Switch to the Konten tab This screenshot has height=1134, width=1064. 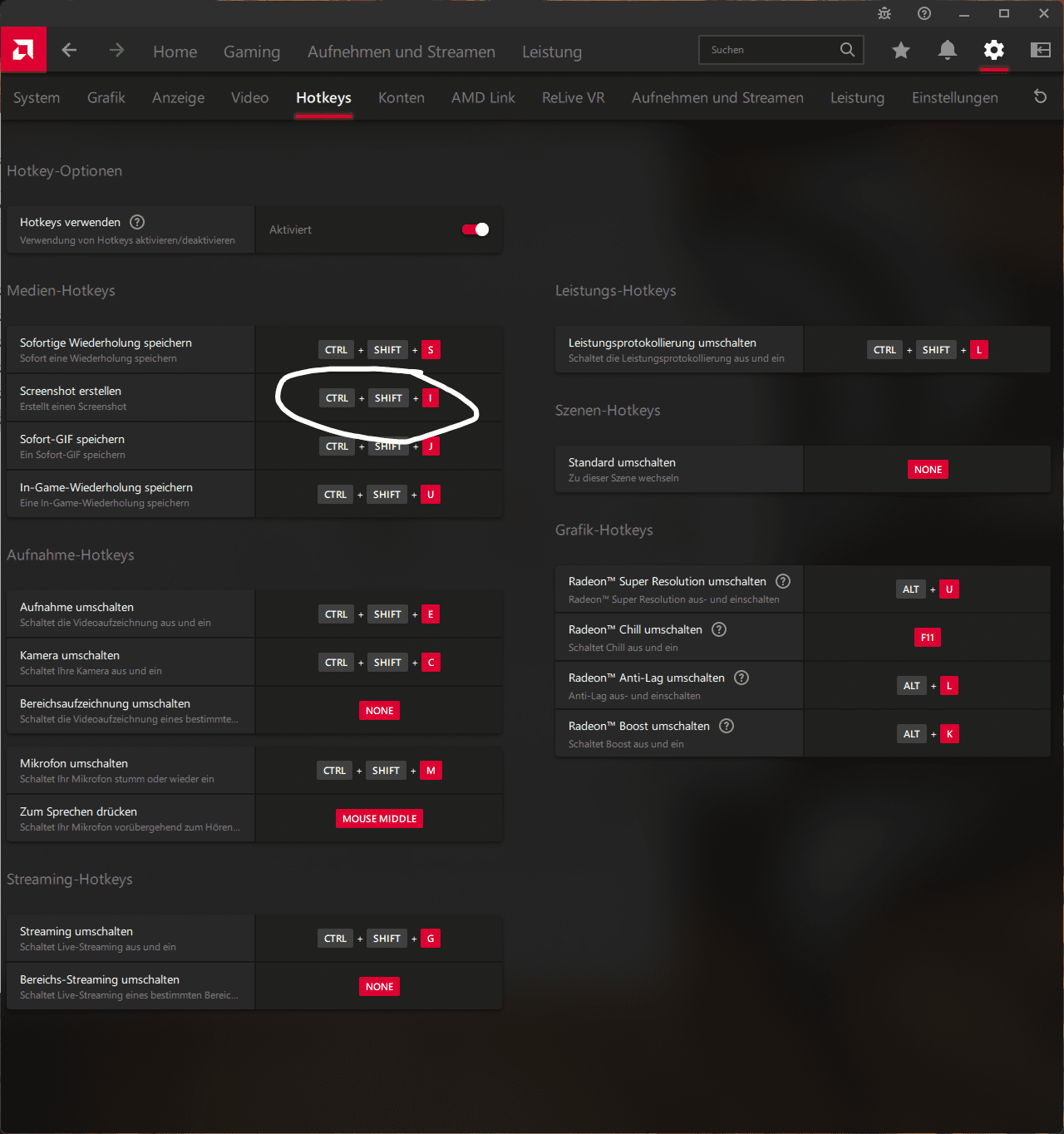(x=401, y=97)
